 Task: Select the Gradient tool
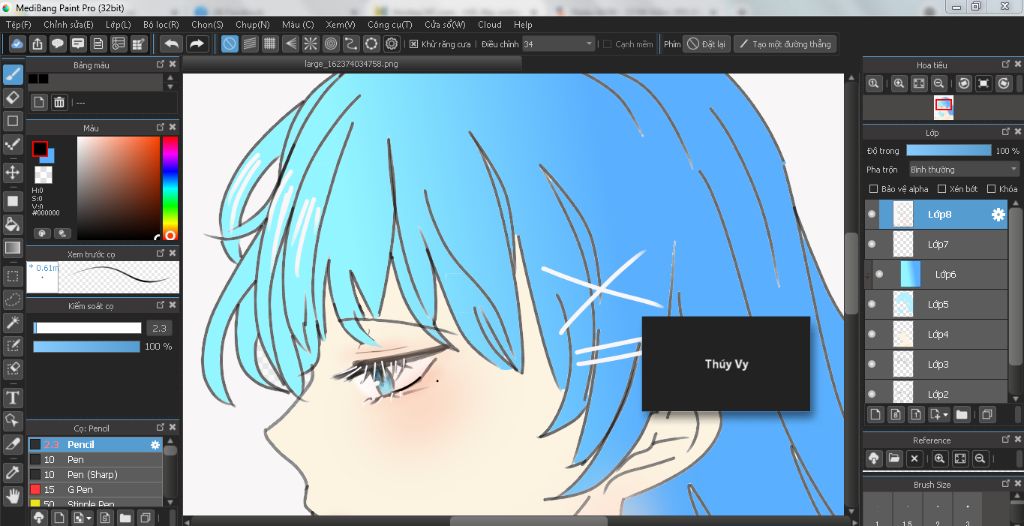coord(13,248)
